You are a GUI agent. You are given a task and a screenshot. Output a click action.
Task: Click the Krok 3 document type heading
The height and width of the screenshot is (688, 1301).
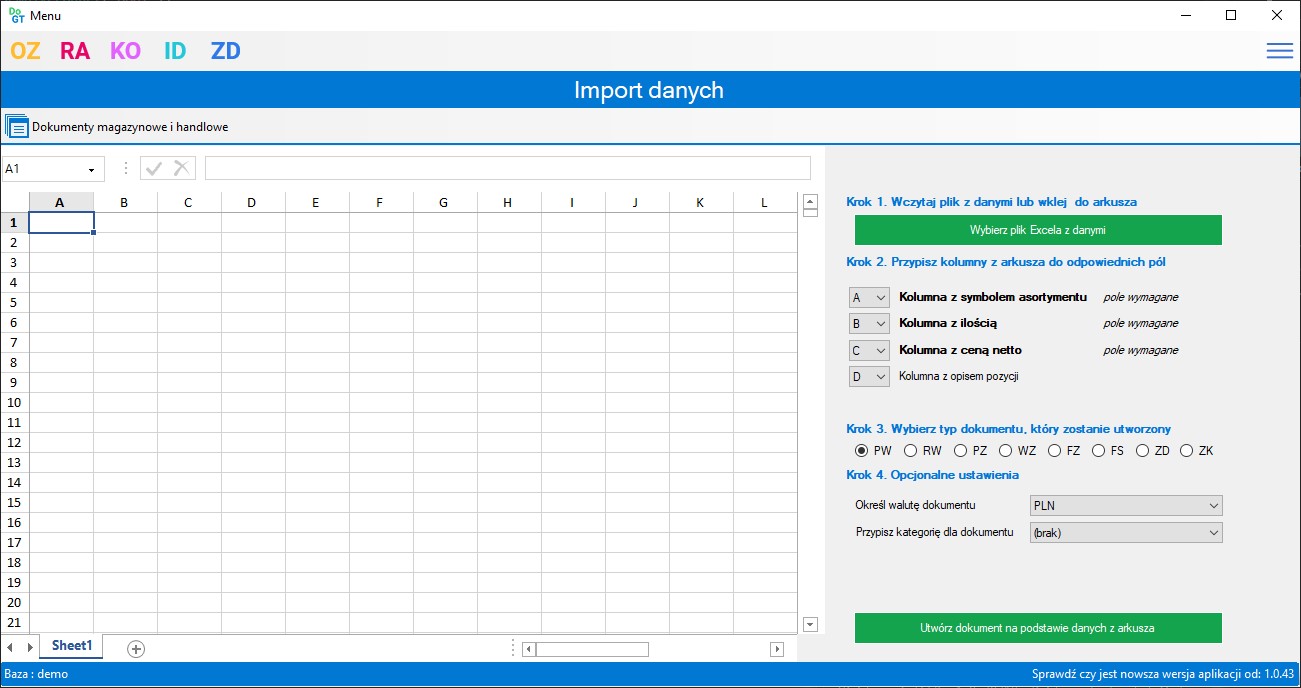tap(1008, 428)
